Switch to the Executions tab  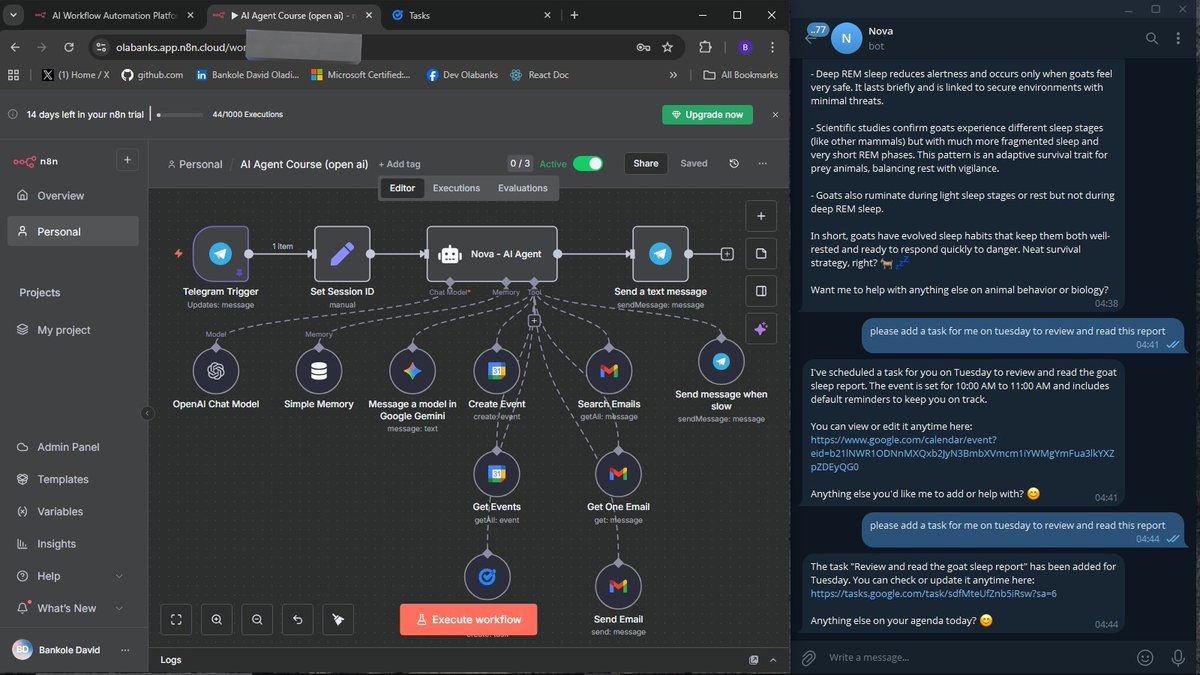coord(456,188)
